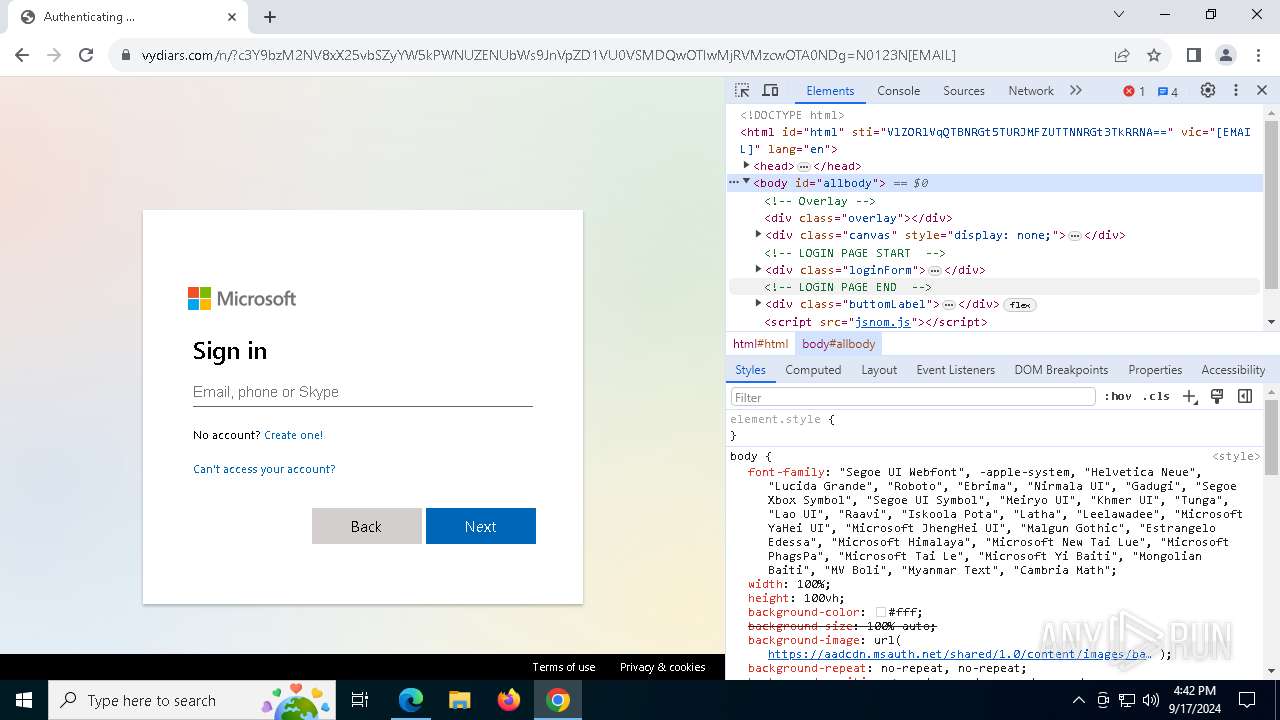Image resolution: width=1280 pixels, height=720 pixels.
Task: Go back in browser history
Action: pyautogui.click(x=22, y=55)
